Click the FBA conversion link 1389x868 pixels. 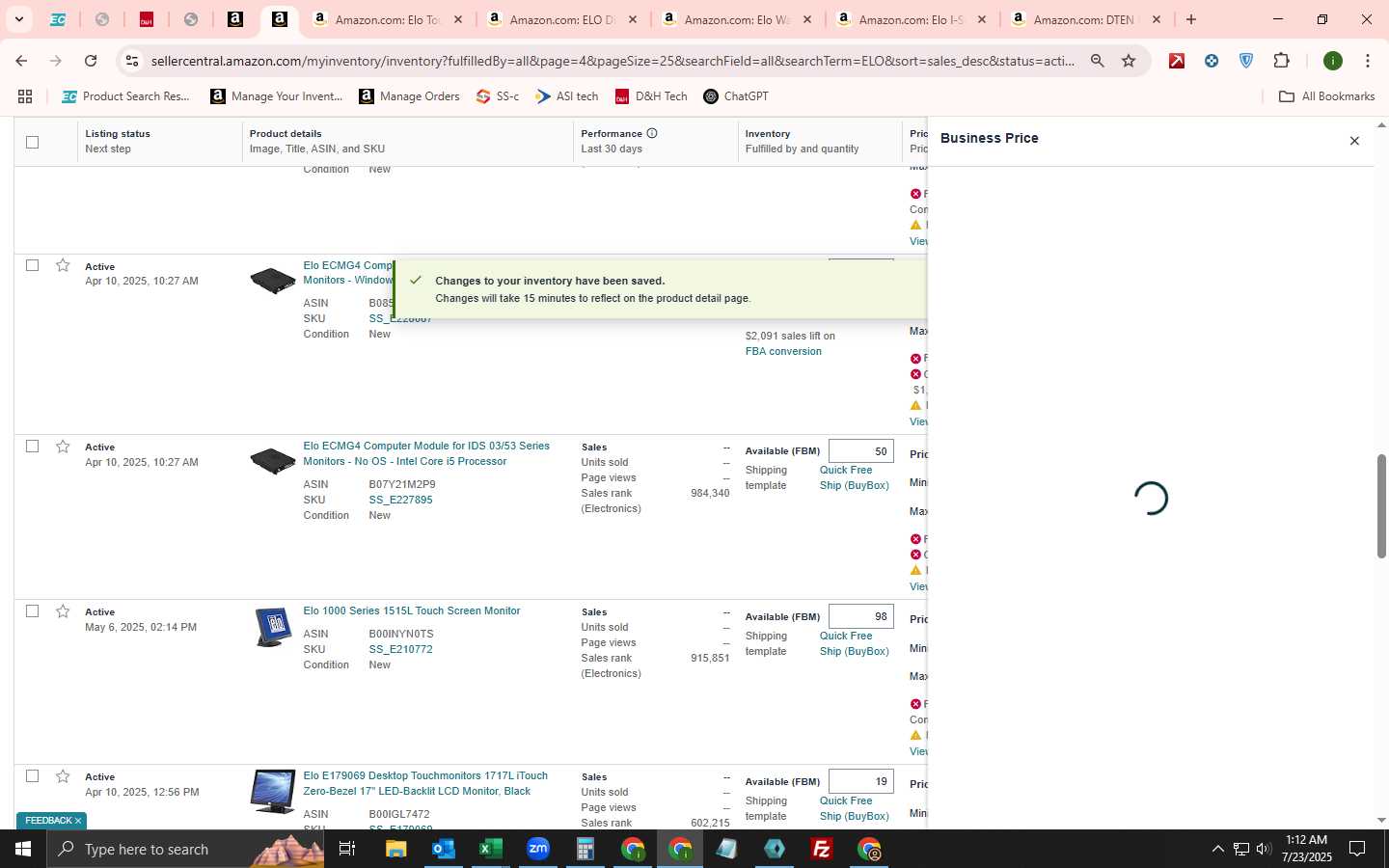(x=783, y=351)
